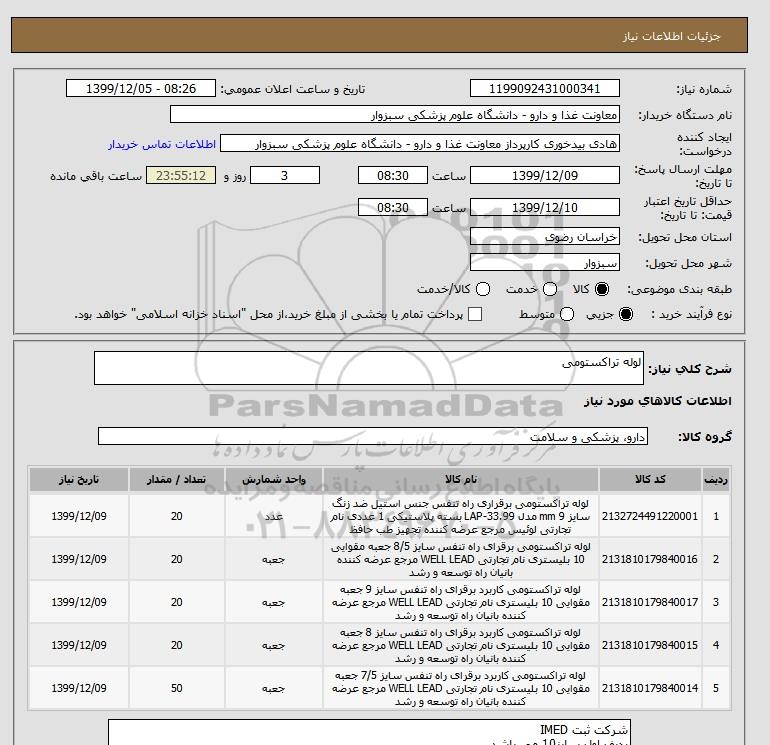Click the delivery province field خراسان رضوی
The image size is (770, 745).
(545, 237)
